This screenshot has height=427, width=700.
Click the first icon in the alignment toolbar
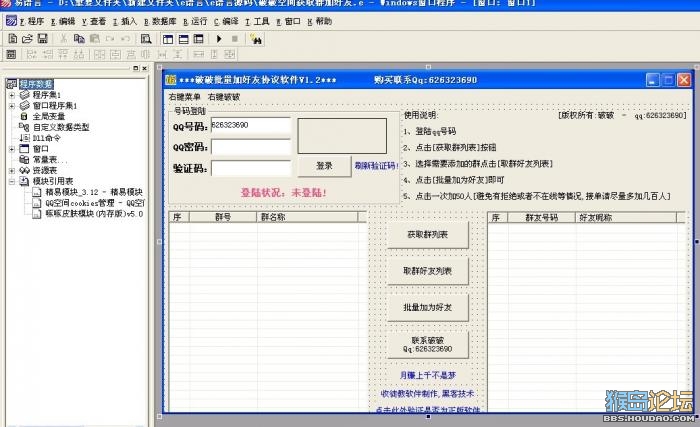12,54
